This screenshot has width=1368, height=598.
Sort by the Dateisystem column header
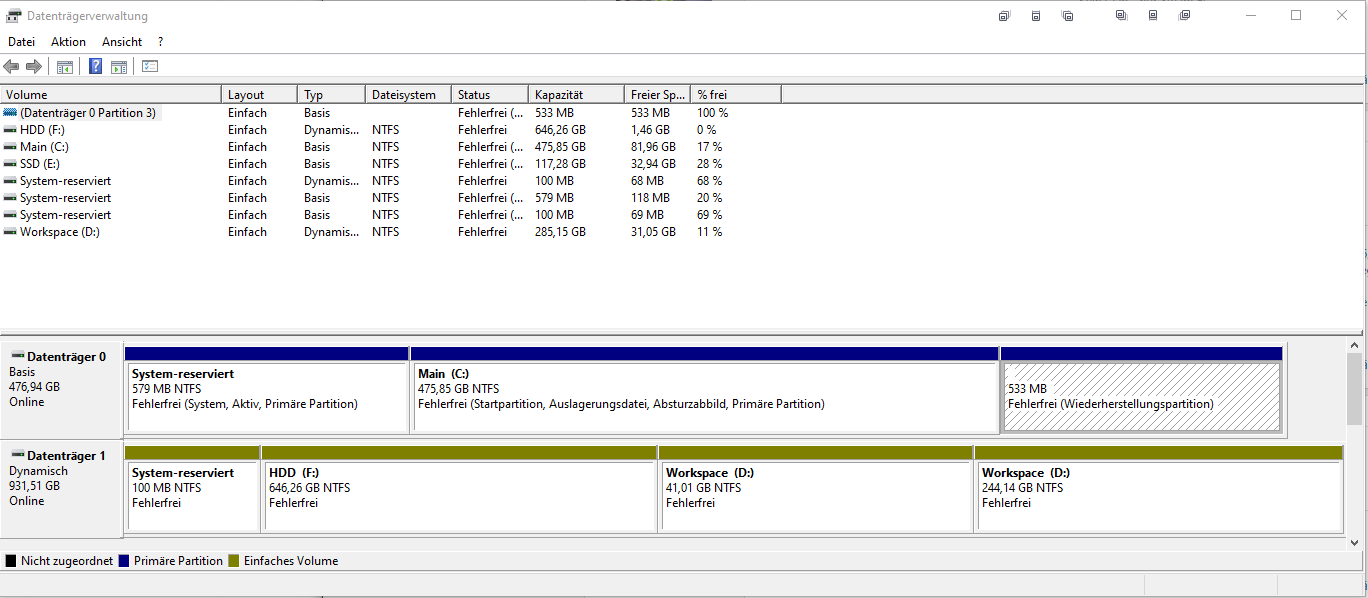tap(408, 94)
